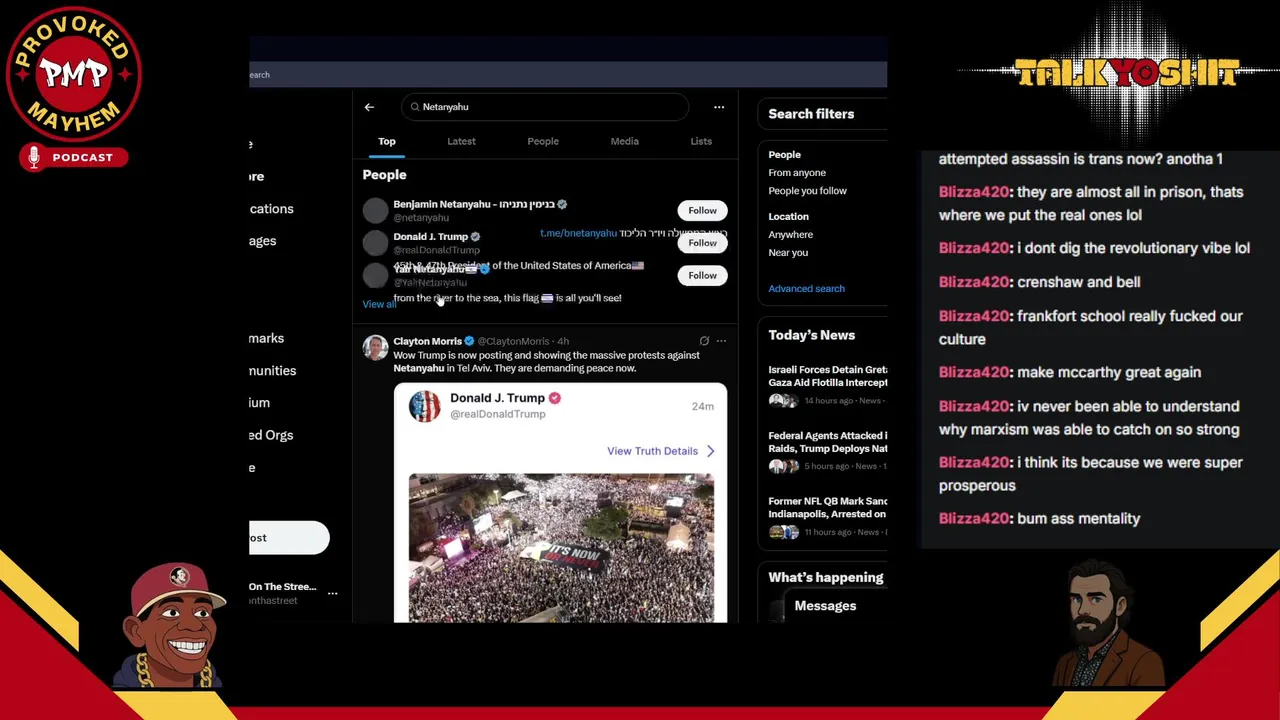This screenshot has height=720, width=1280.
Task: Open Donald J. Trump's profile avatar in People
Action: point(375,243)
